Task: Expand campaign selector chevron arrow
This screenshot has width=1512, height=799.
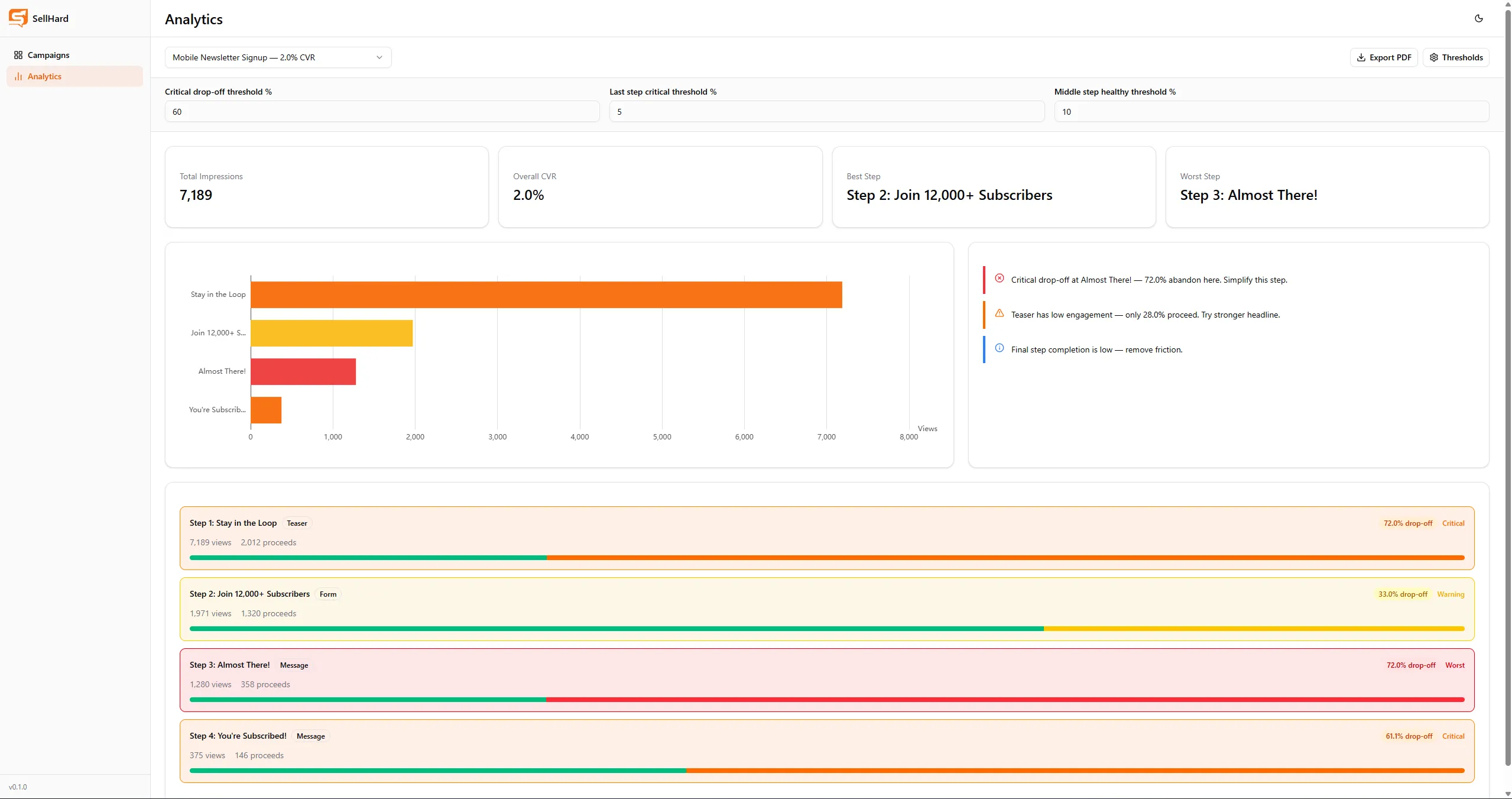Action: tap(379, 57)
